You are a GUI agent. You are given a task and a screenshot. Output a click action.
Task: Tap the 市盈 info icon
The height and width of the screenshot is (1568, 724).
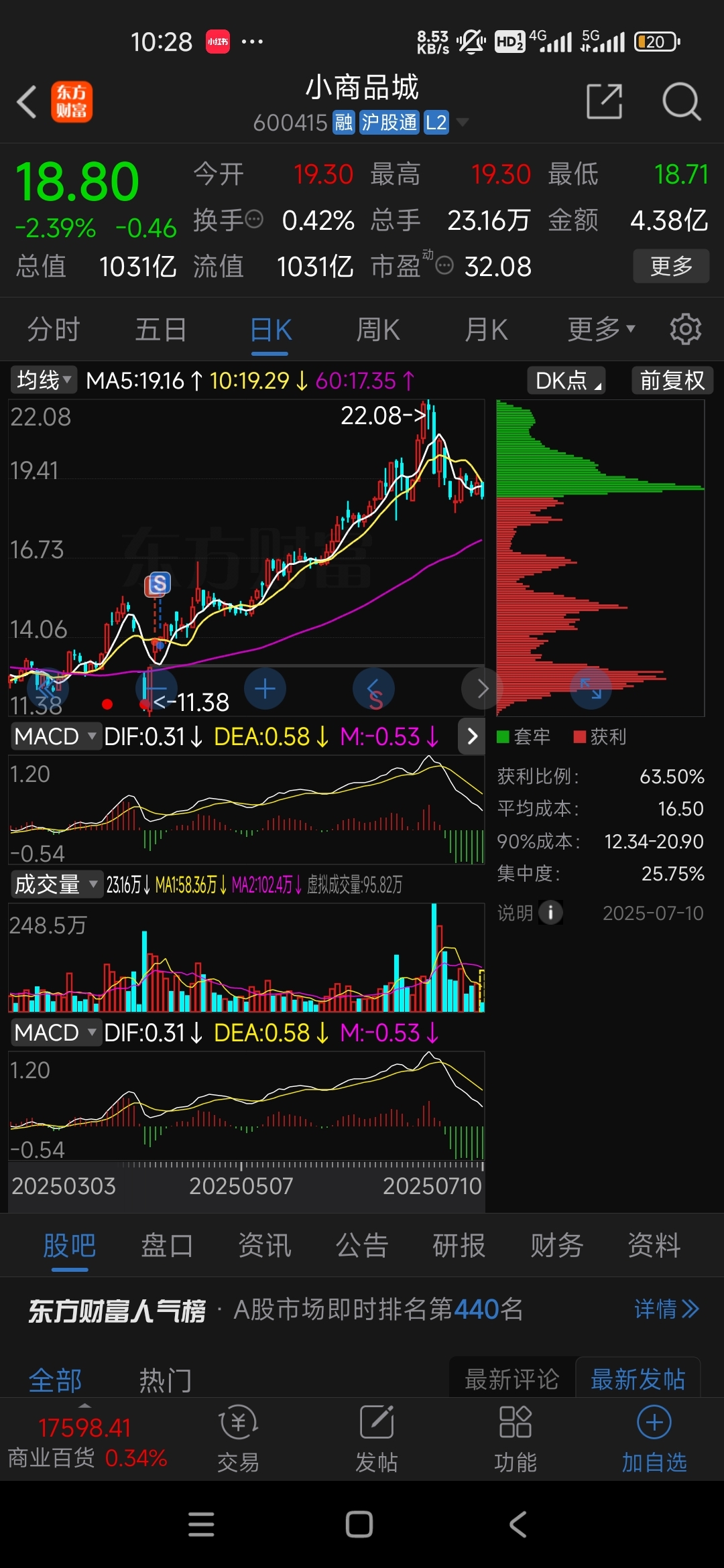click(x=444, y=266)
